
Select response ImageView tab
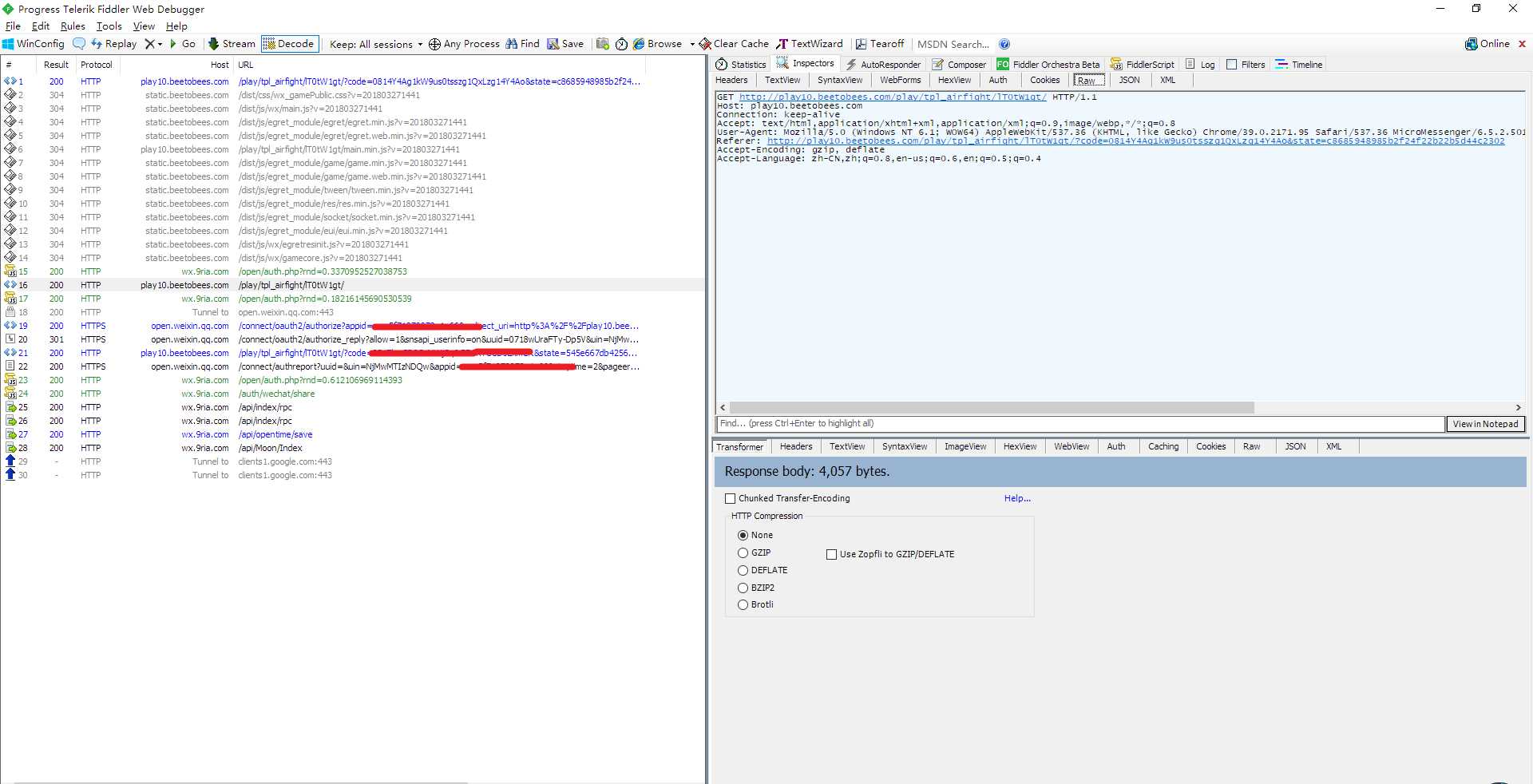[x=965, y=446]
